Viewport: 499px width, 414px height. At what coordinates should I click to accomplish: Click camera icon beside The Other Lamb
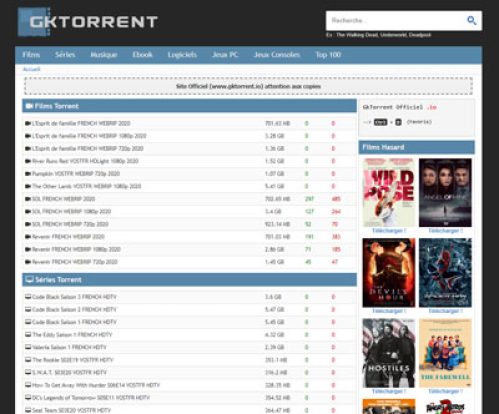28,186
